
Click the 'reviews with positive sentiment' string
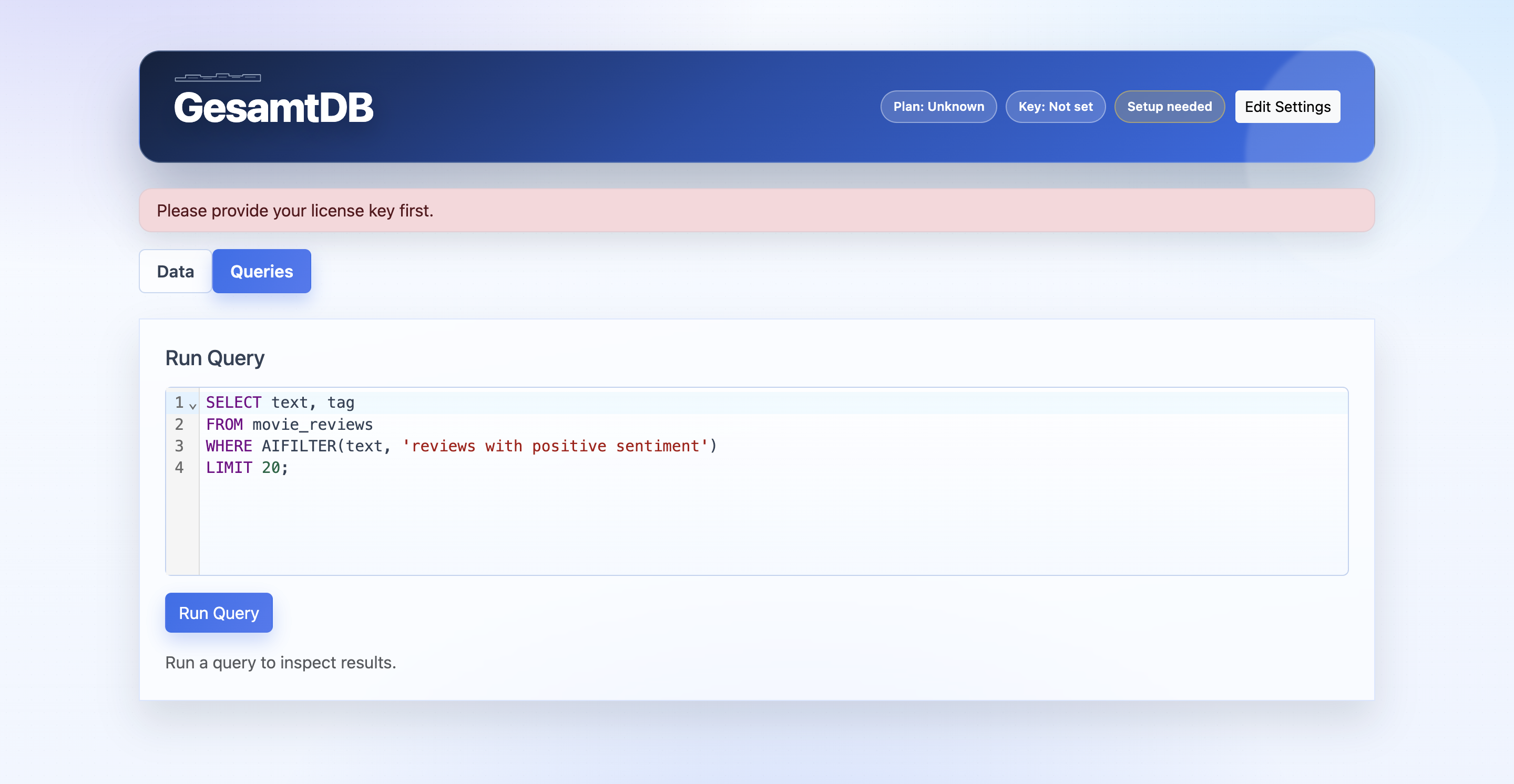[556, 446]
